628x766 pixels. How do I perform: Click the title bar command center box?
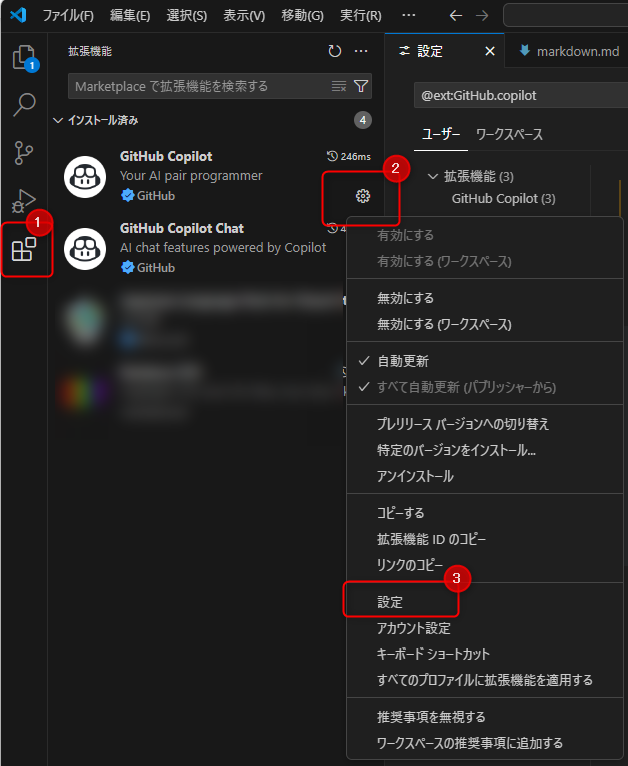[x=565, y=15]
